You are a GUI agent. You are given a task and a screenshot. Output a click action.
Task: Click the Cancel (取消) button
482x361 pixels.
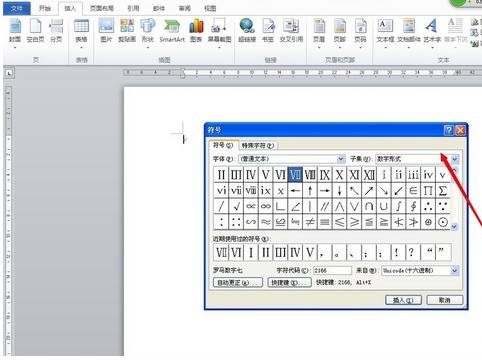pos(445,300)
